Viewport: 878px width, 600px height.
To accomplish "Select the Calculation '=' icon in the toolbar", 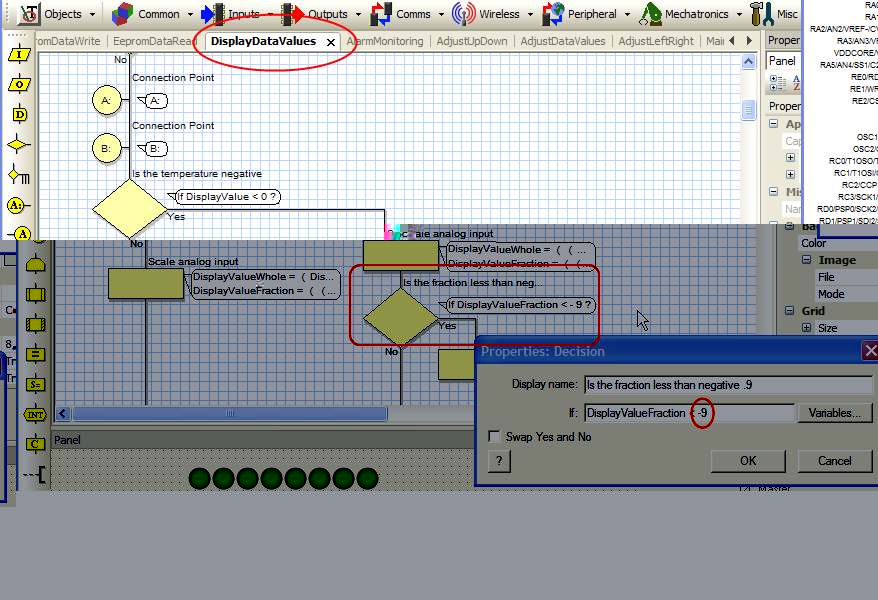I will [x=35, y=354].
